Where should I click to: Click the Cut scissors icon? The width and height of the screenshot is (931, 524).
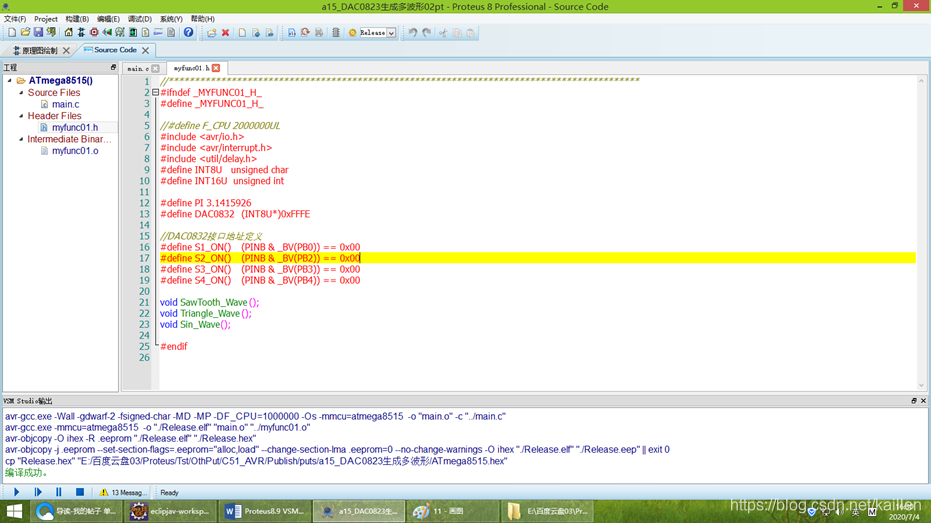click(x=443, y=33)
